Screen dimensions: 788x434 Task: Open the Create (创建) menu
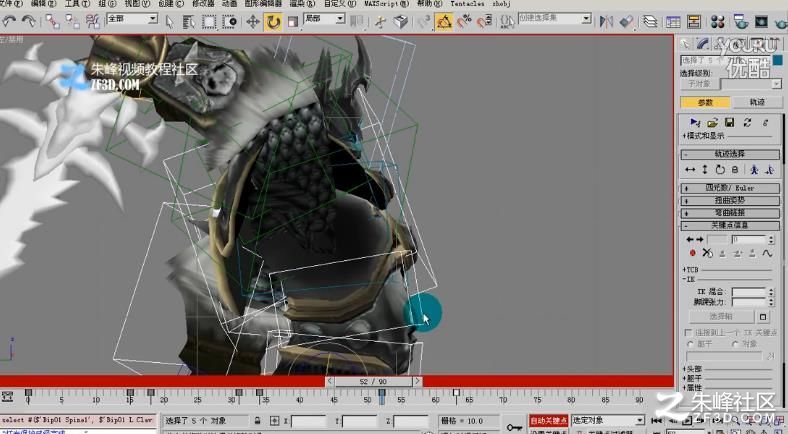click(x=171, y=4)
